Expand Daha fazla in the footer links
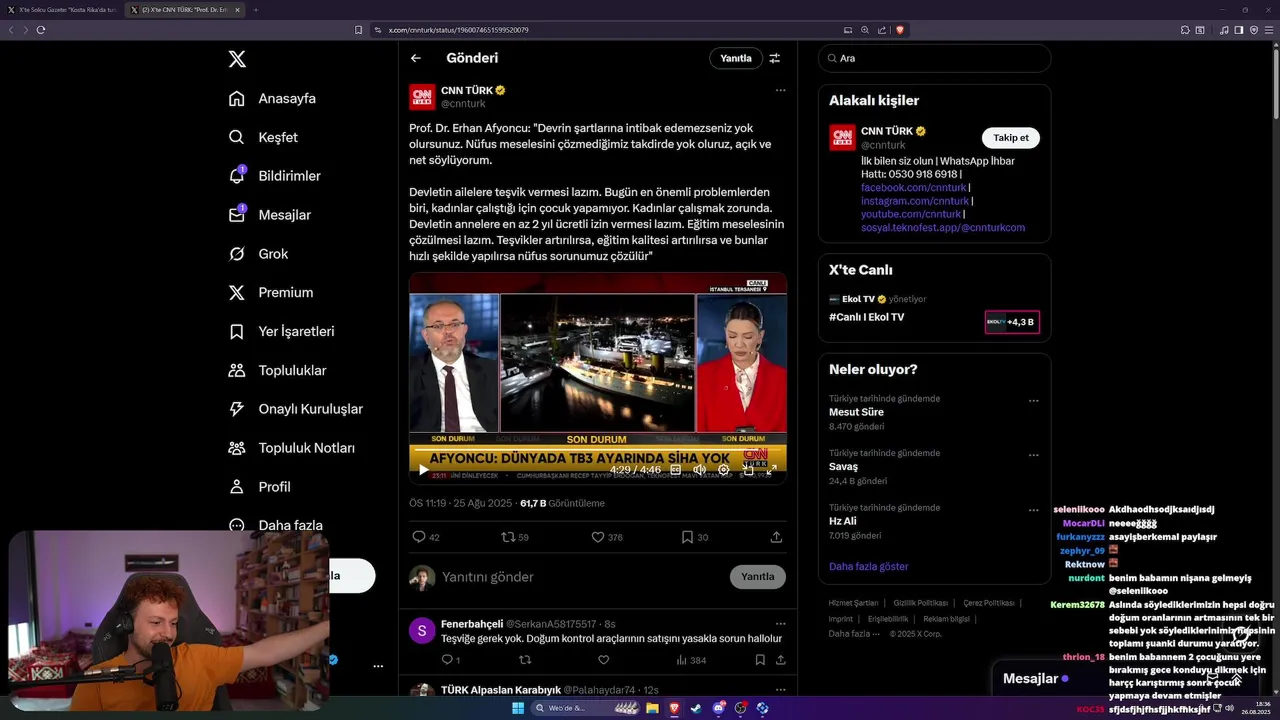 853,634
